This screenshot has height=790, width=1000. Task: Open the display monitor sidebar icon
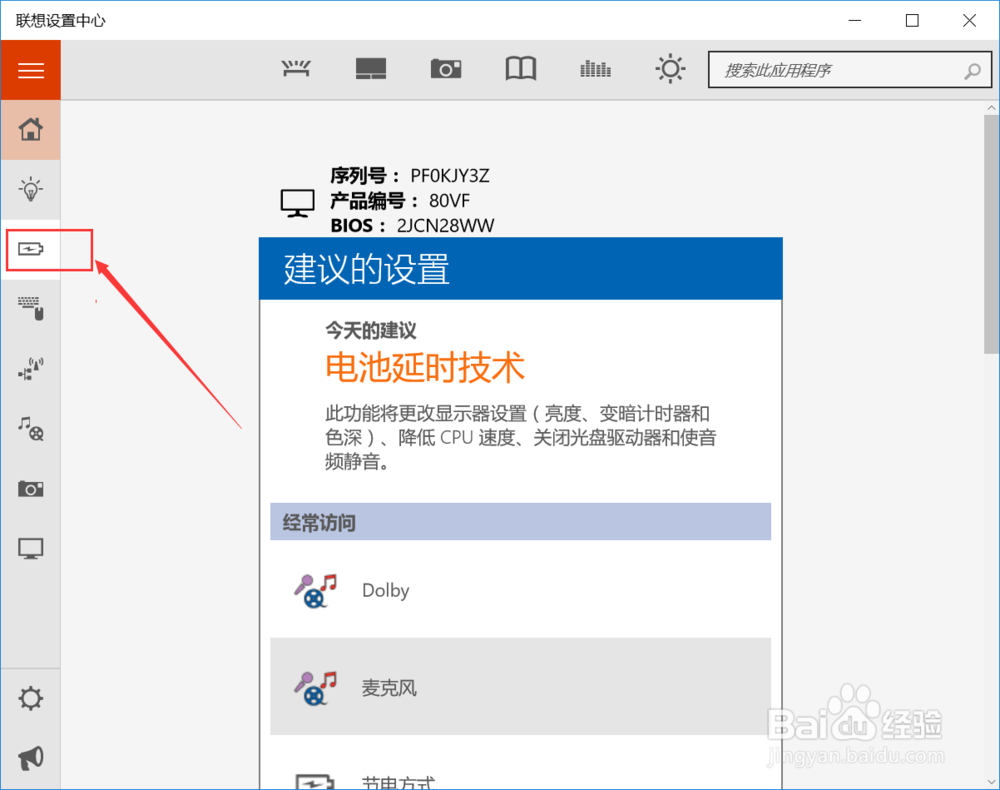(x=31, y=548)
